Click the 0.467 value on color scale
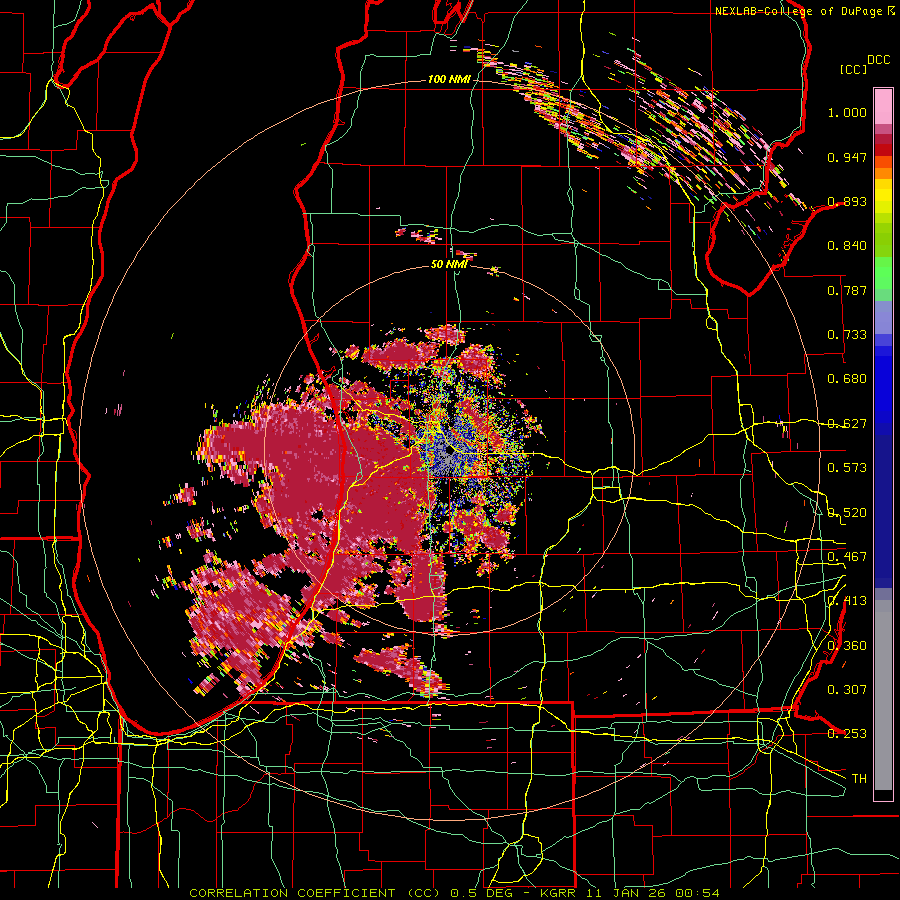Viewport: 900px width, 900px height. pyautogui.click(x=847, y=557)
